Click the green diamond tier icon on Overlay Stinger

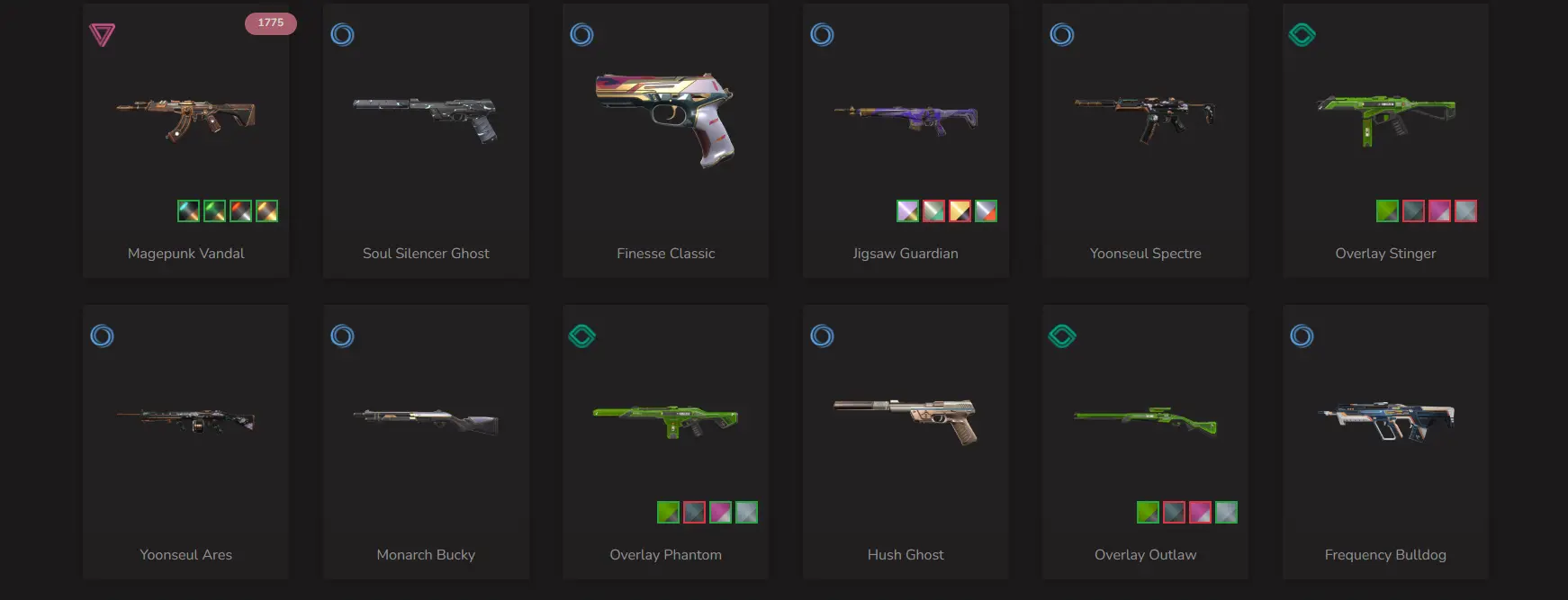coord(1302,35)
